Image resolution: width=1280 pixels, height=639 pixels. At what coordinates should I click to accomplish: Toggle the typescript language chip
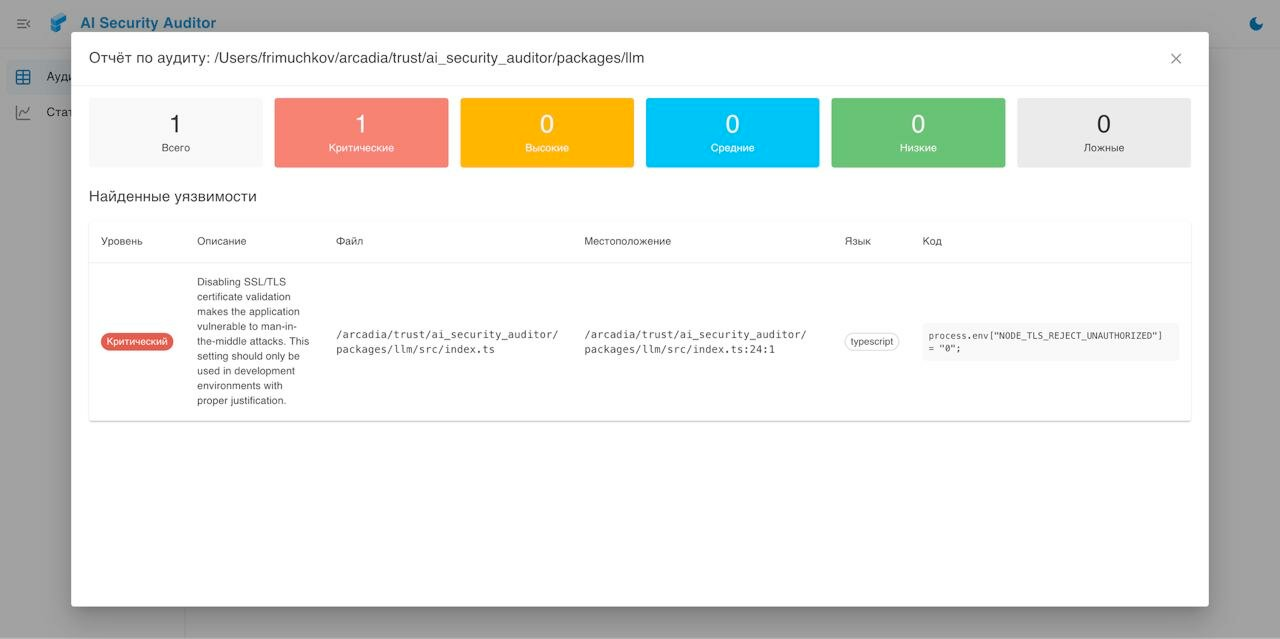pyautogui.click(x=870, y=341)
